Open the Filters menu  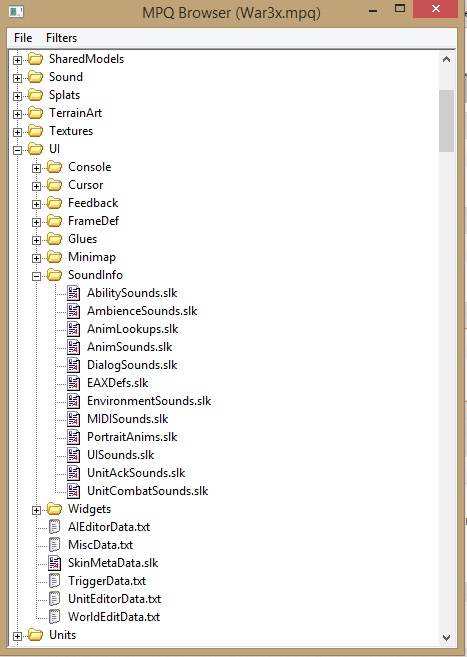point(62,38)
